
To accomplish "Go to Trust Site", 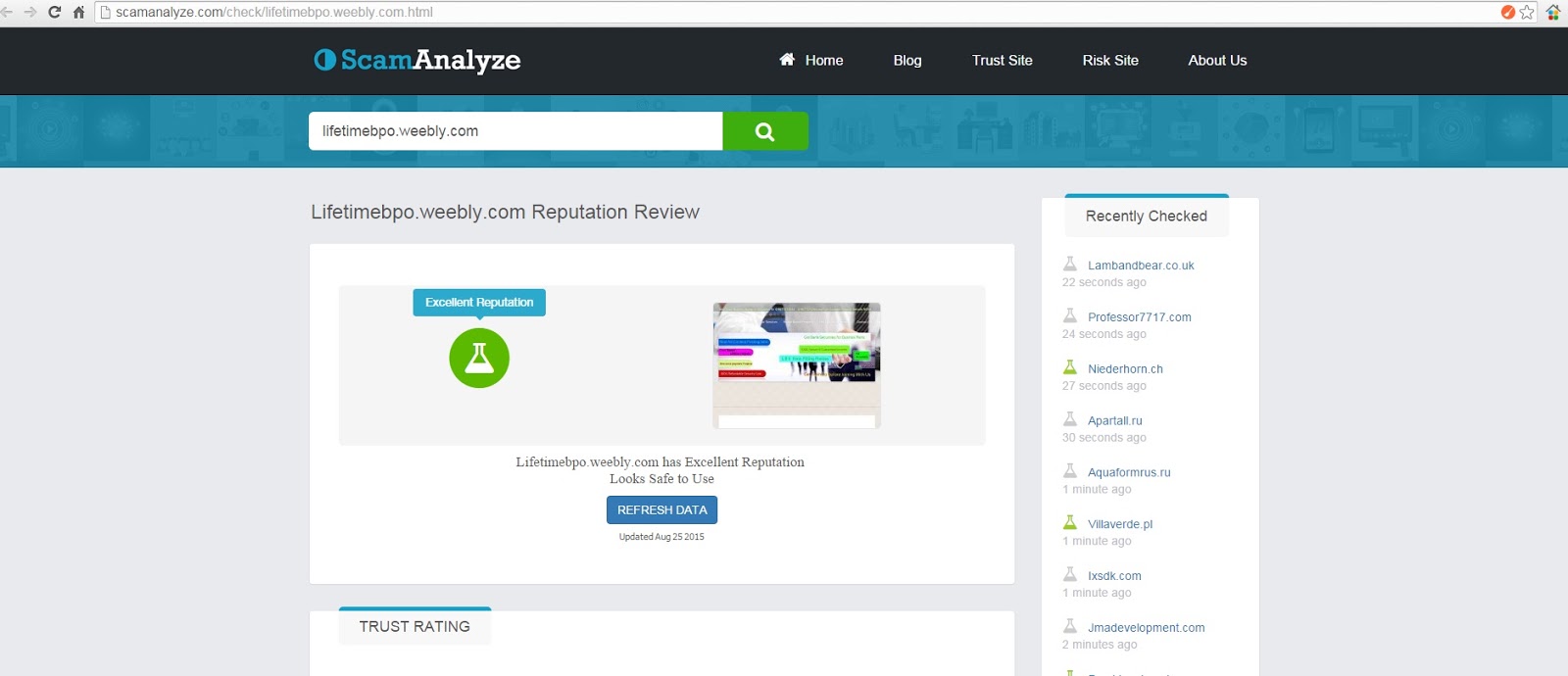I will (1003, 60).
